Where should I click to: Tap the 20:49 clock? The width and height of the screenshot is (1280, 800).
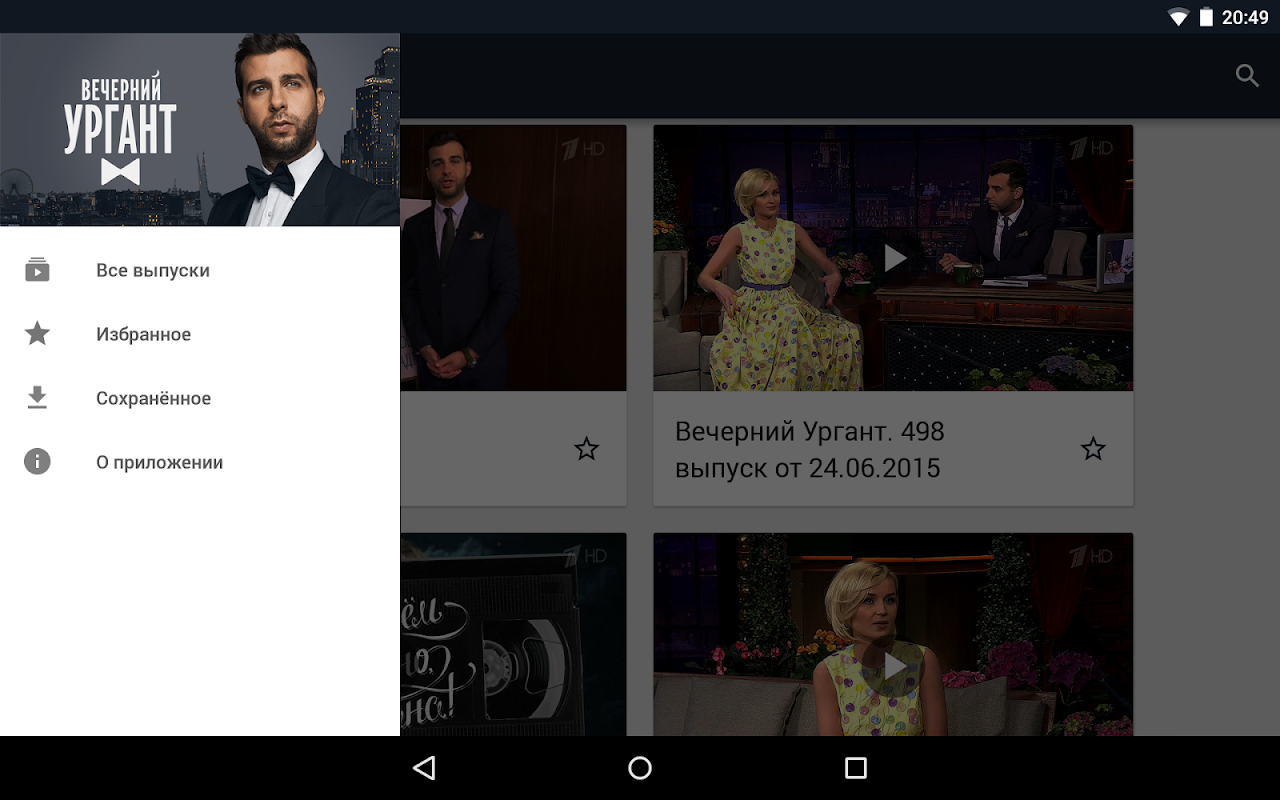(x=1245, y=17)
